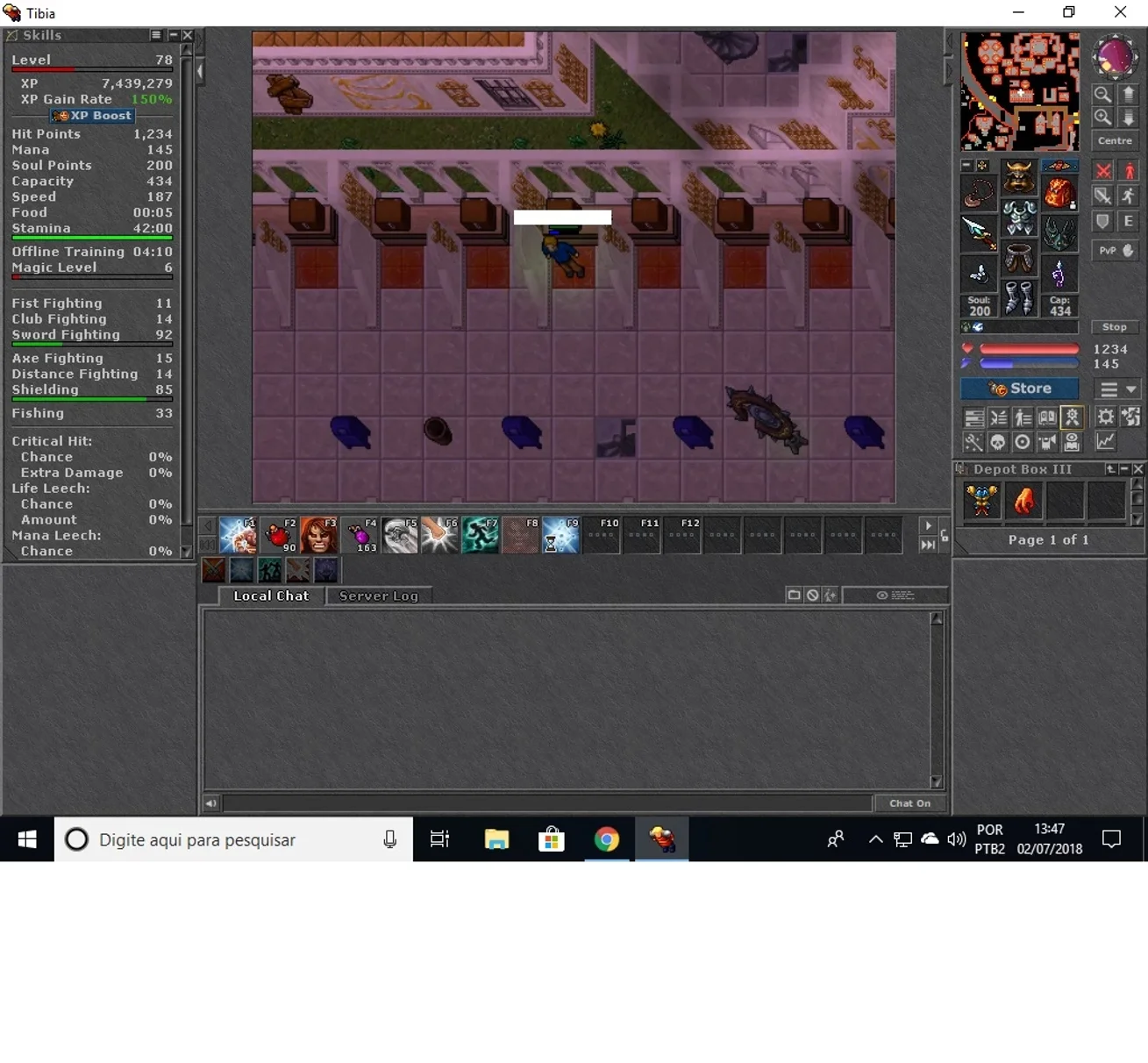Zoom out the minimap
Viewport: 1148px width, 1063px height.
(x=1102, y=95)
